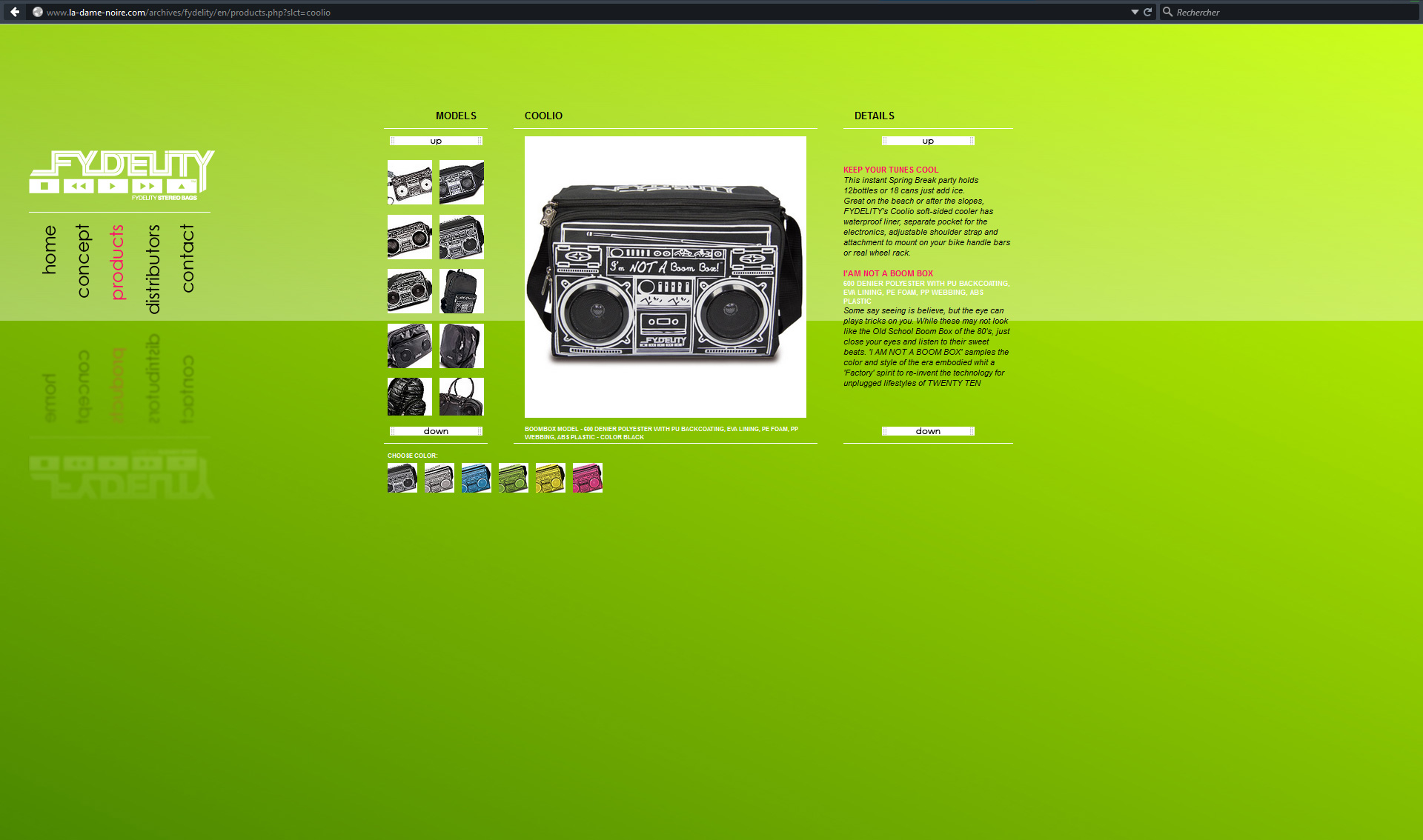Open the URL history dropdown arrow

(1135, 12)
